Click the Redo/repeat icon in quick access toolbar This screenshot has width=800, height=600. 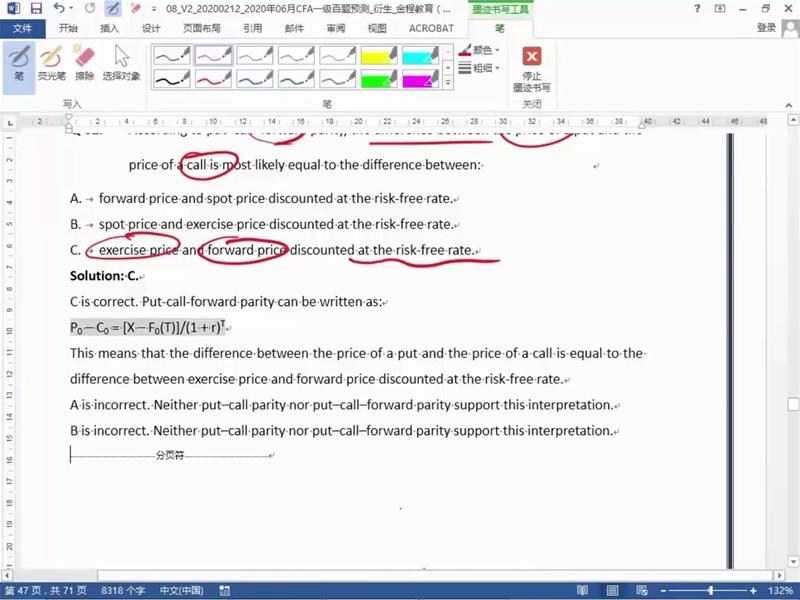(90, 9)
